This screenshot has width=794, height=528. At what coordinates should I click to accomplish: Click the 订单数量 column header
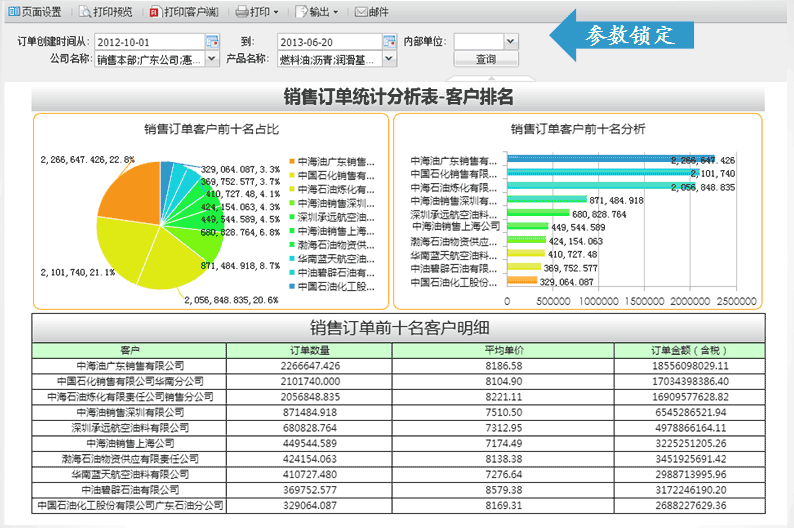click(x=309, y=350)
